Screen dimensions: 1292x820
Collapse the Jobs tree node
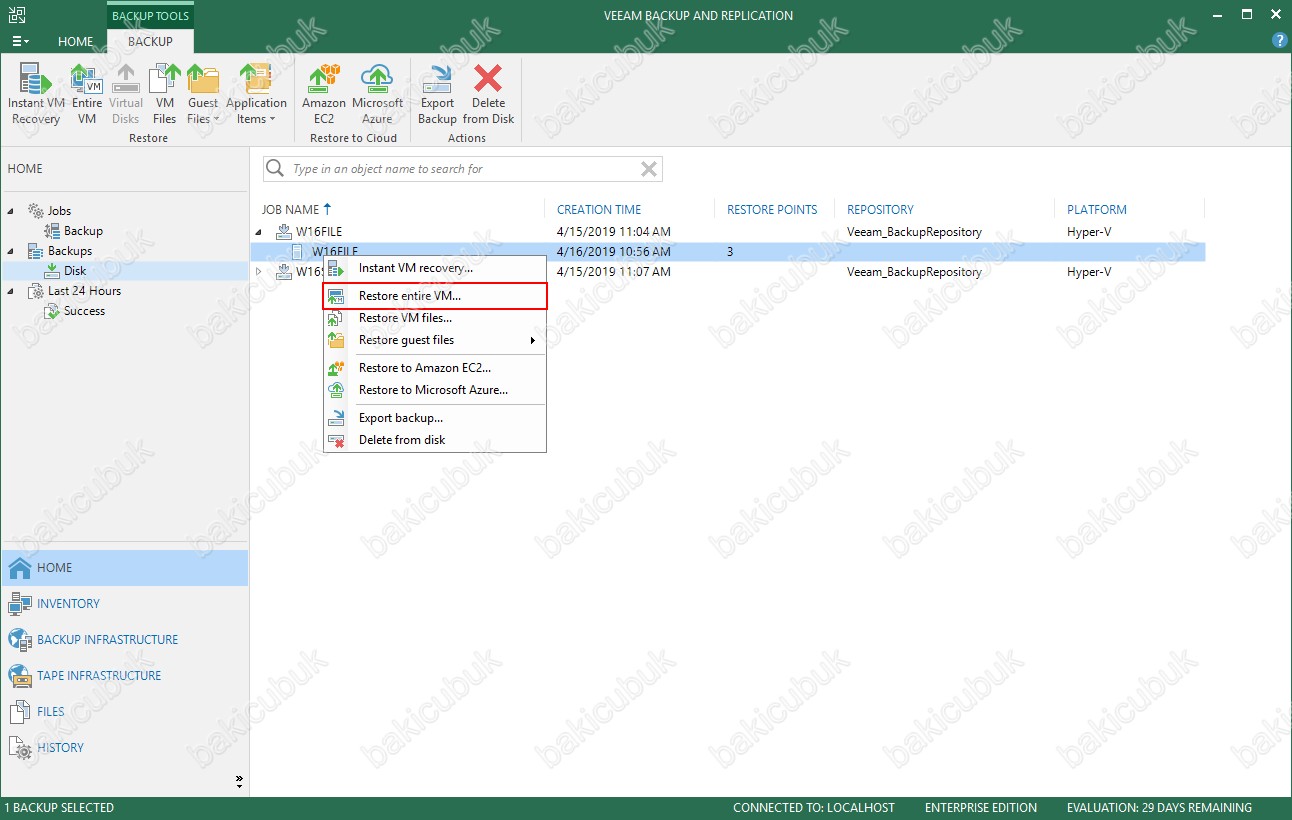[12, 211]
